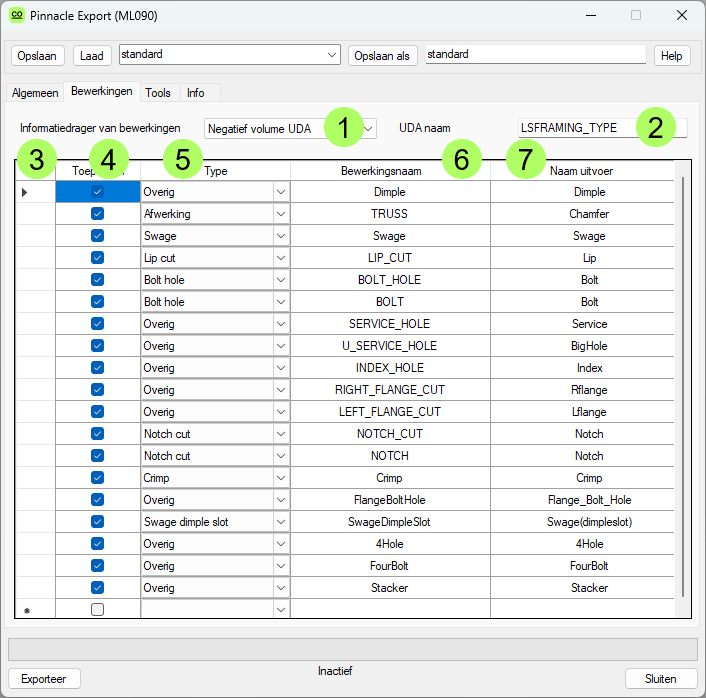Click the progress bar above Exporteer

(353, 649)
